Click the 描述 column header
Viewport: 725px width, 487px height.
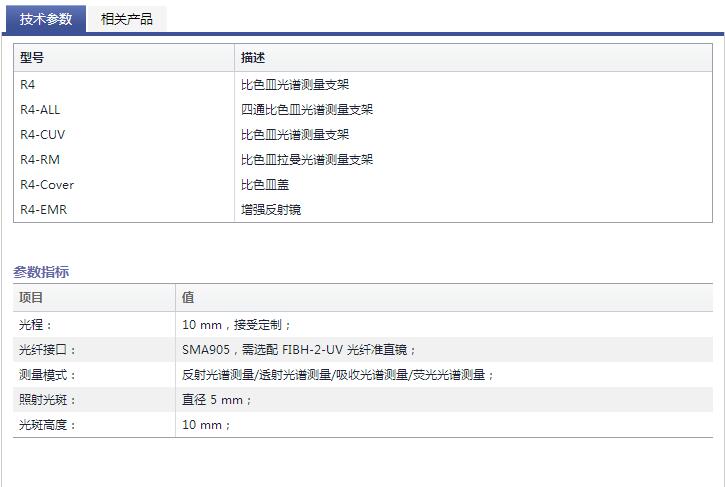pyautogui.click(x=253, y=58)
